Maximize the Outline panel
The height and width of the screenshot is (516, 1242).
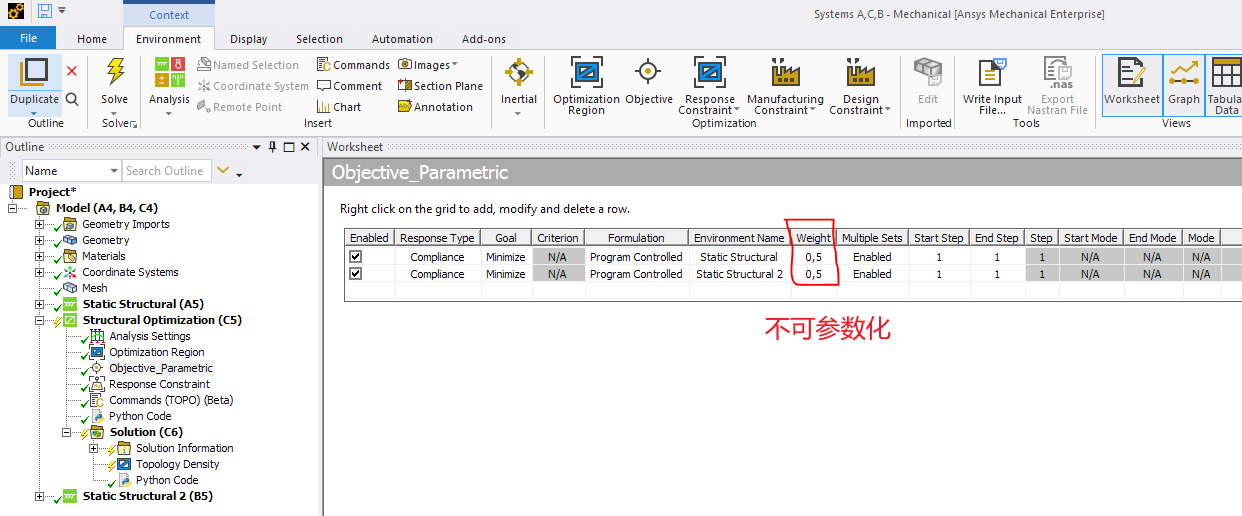tap(289, 147)
